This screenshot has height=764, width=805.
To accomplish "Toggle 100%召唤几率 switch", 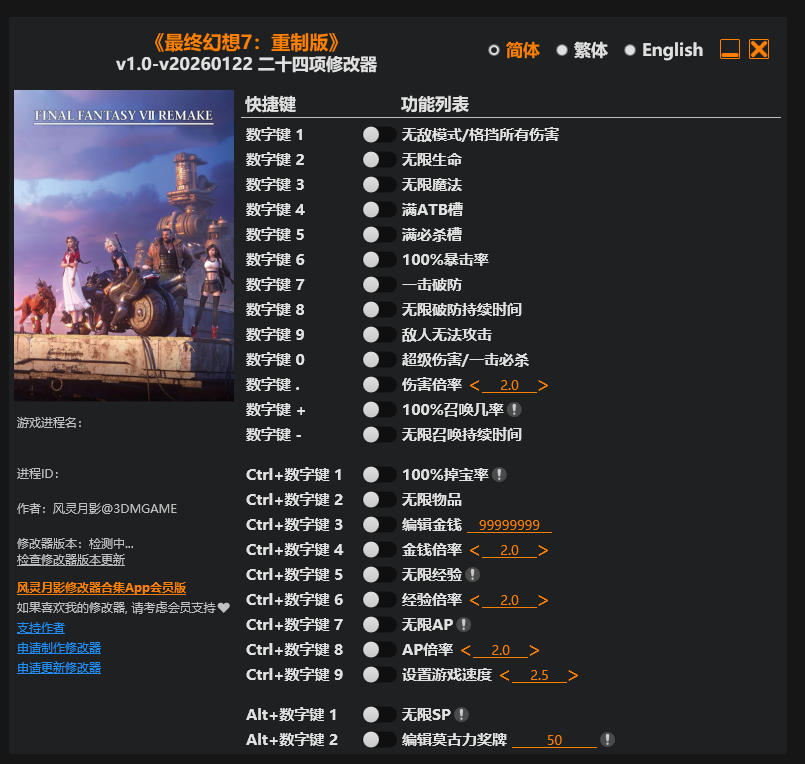I will (379, 410).
